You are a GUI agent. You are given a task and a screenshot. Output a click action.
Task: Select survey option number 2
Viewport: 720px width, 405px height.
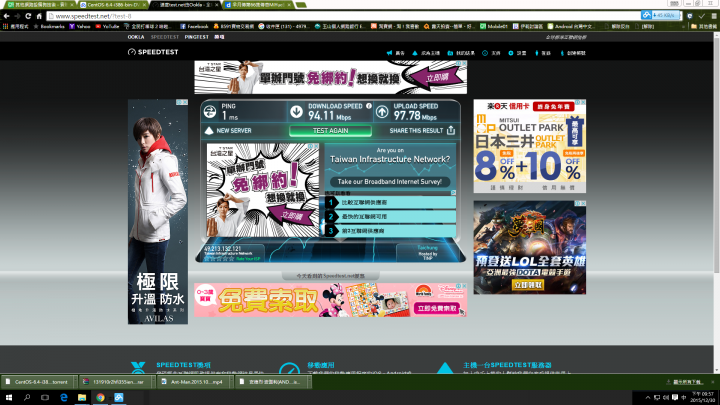[390, 216]
